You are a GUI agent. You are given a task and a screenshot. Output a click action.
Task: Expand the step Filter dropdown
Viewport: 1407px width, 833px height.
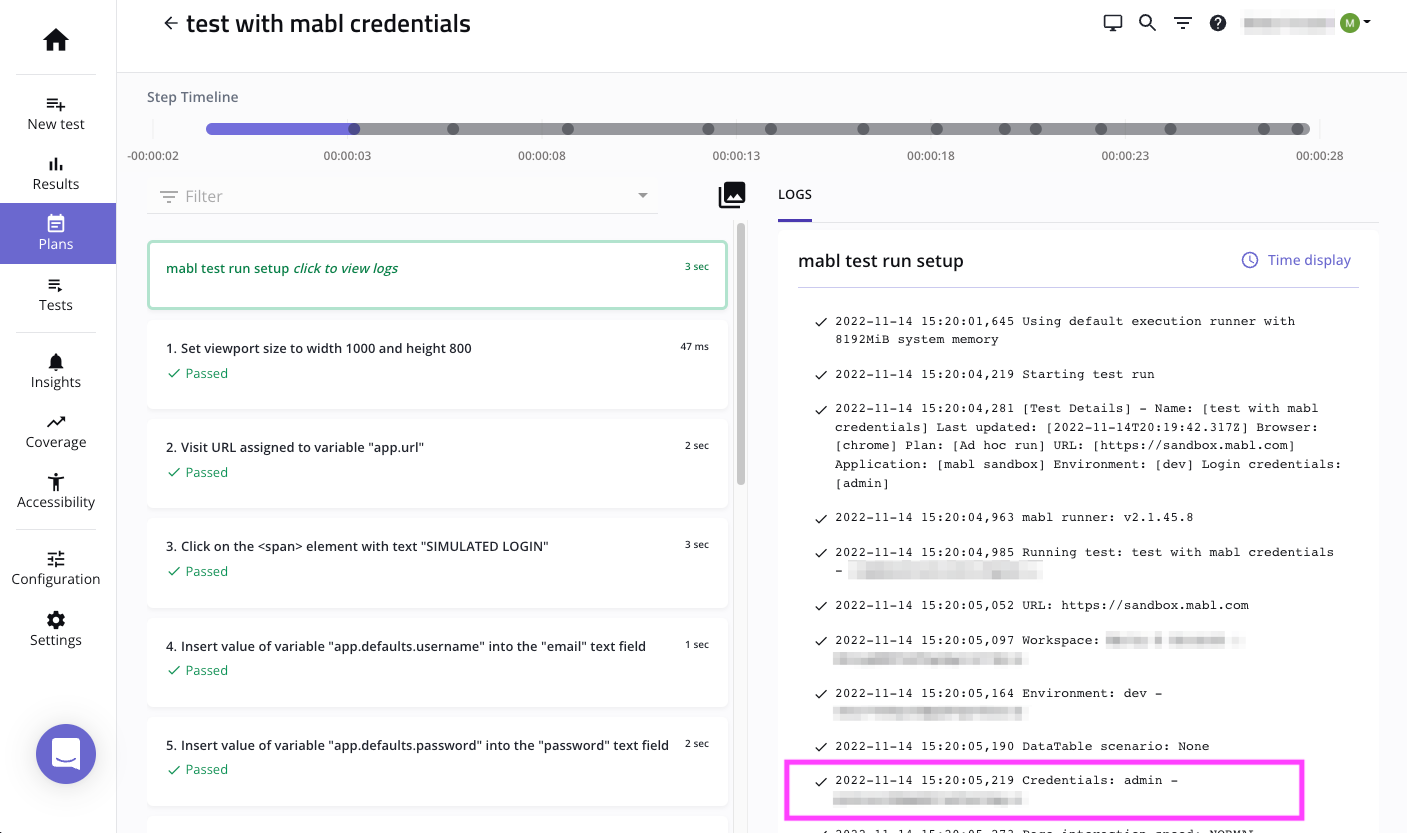pyautogui.click(x=643, y=196)
